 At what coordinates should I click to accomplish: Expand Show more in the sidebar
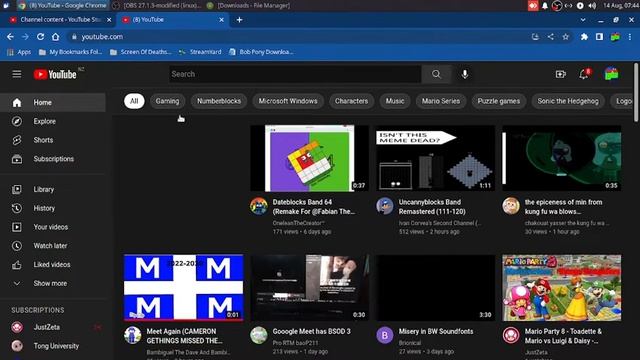pyautogui.click(x=53, y=283)
